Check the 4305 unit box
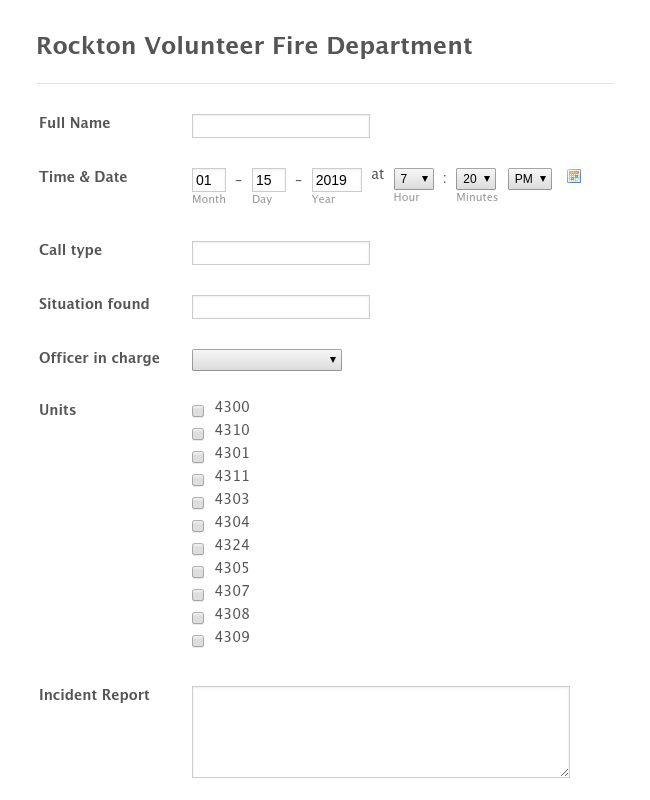Viewport: 650px width, 800px height. [198, 571]
